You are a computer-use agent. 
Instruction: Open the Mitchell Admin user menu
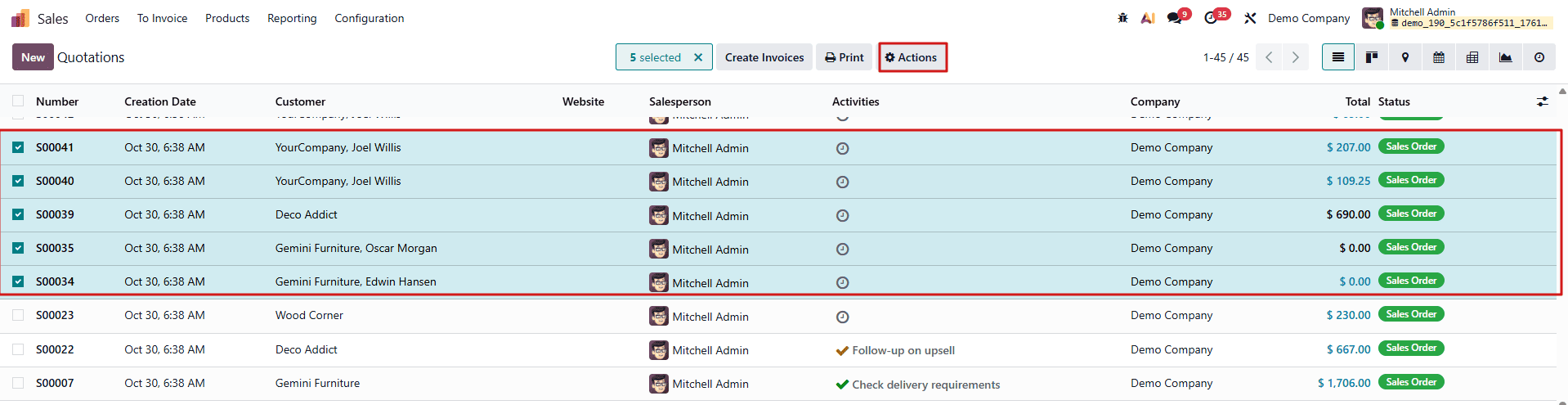(1457, 18)
